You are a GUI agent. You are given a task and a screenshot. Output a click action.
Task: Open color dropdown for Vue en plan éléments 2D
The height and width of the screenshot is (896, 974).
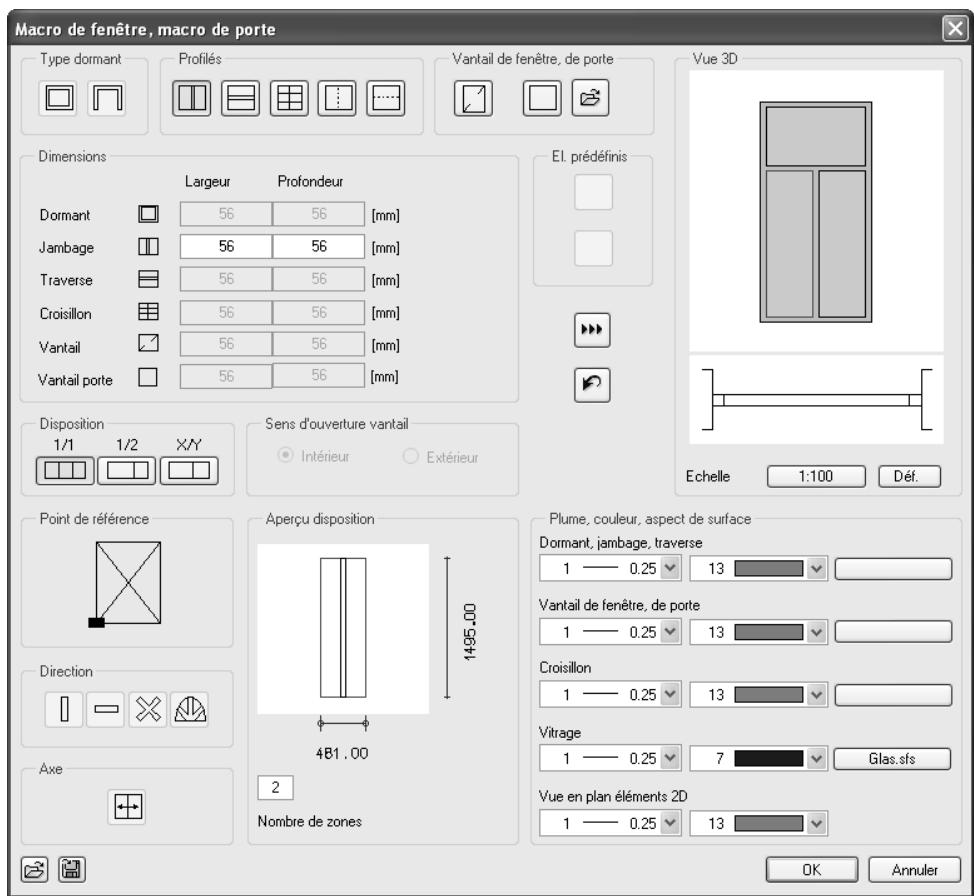coord(816,823)
